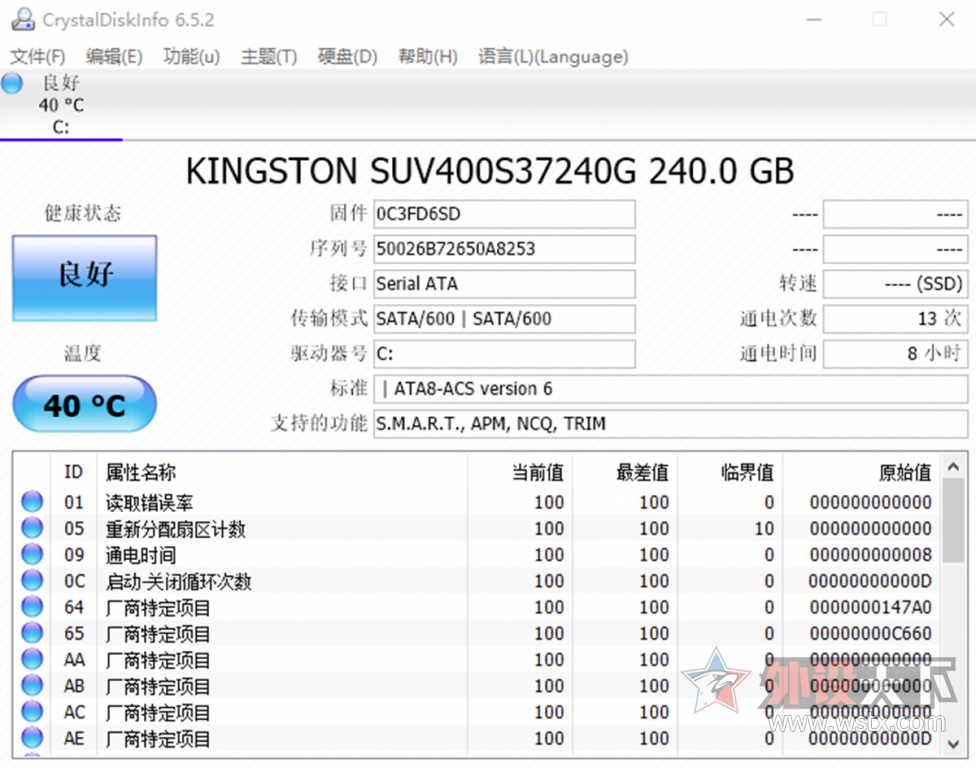This screenshot has width=976, height=768.
Task: Click status orb of attribute 65
Action: (32, 633)
